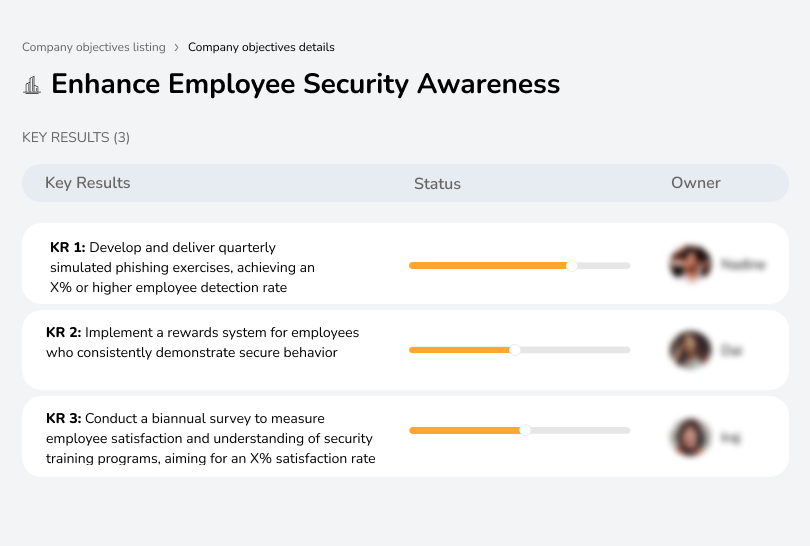Click the KEY RESULTS (3) section label
The height and width of the screenshot is (546, 810).
coord(76,137)
